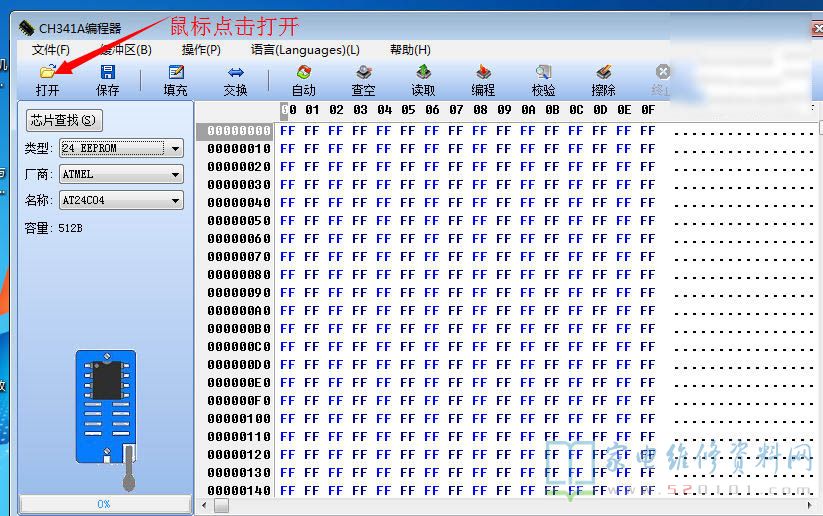Click the 读取 (Read) chip icon
The height and width of the screenshot is (516, 823).
click(423, 73)
